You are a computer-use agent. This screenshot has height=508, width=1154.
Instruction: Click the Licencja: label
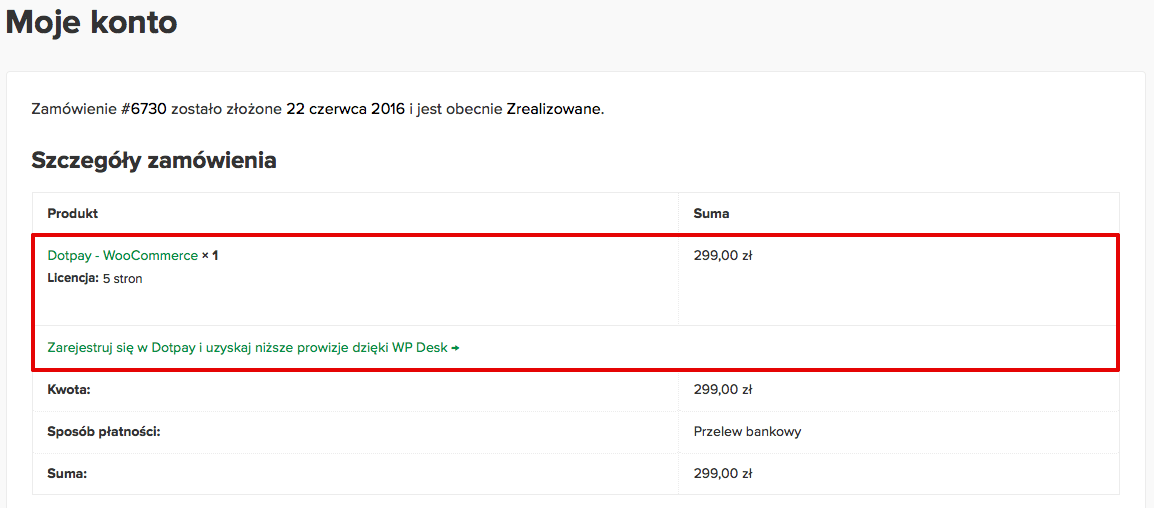point(73,279)
